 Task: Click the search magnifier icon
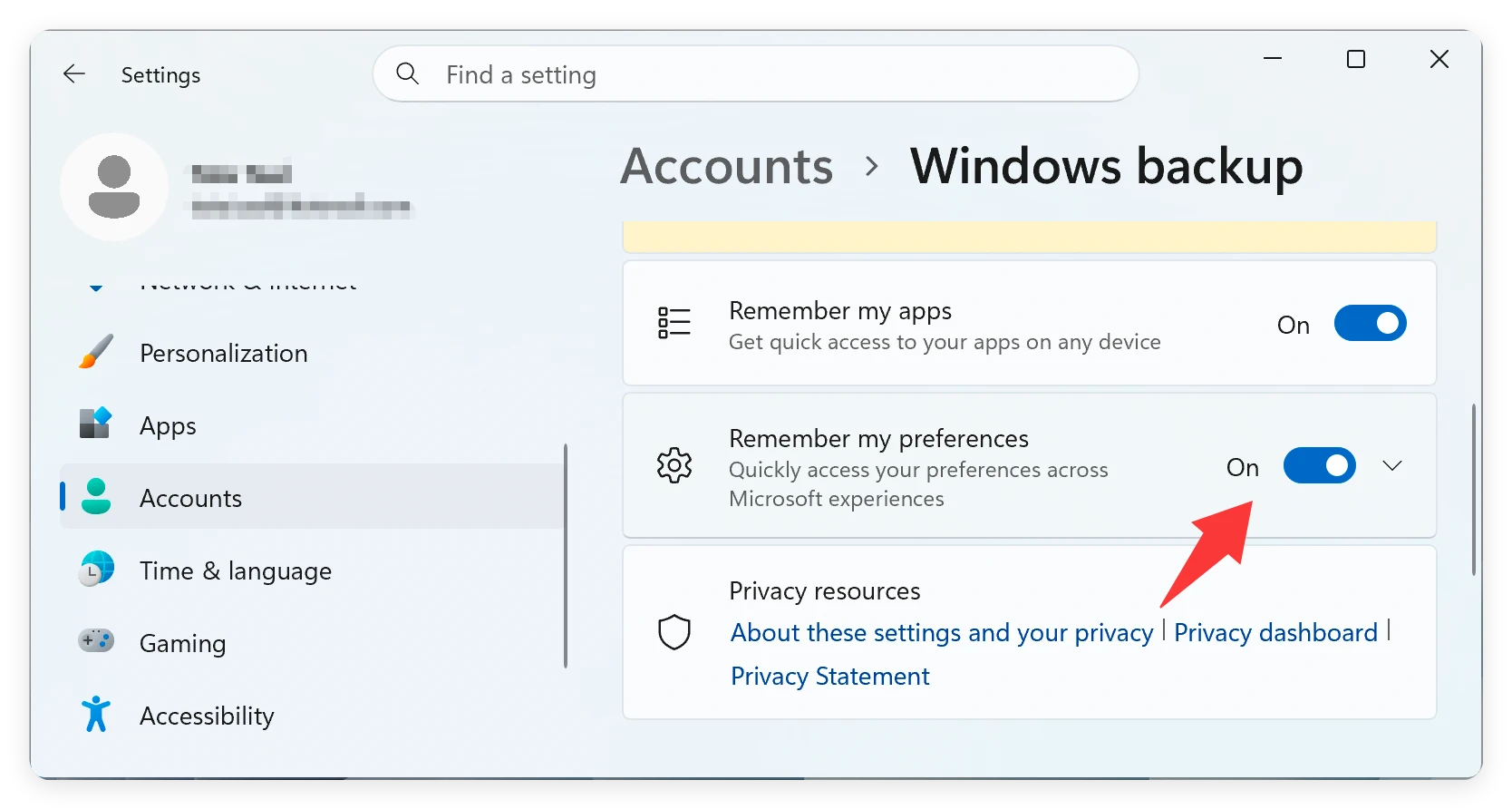[408, 73]
